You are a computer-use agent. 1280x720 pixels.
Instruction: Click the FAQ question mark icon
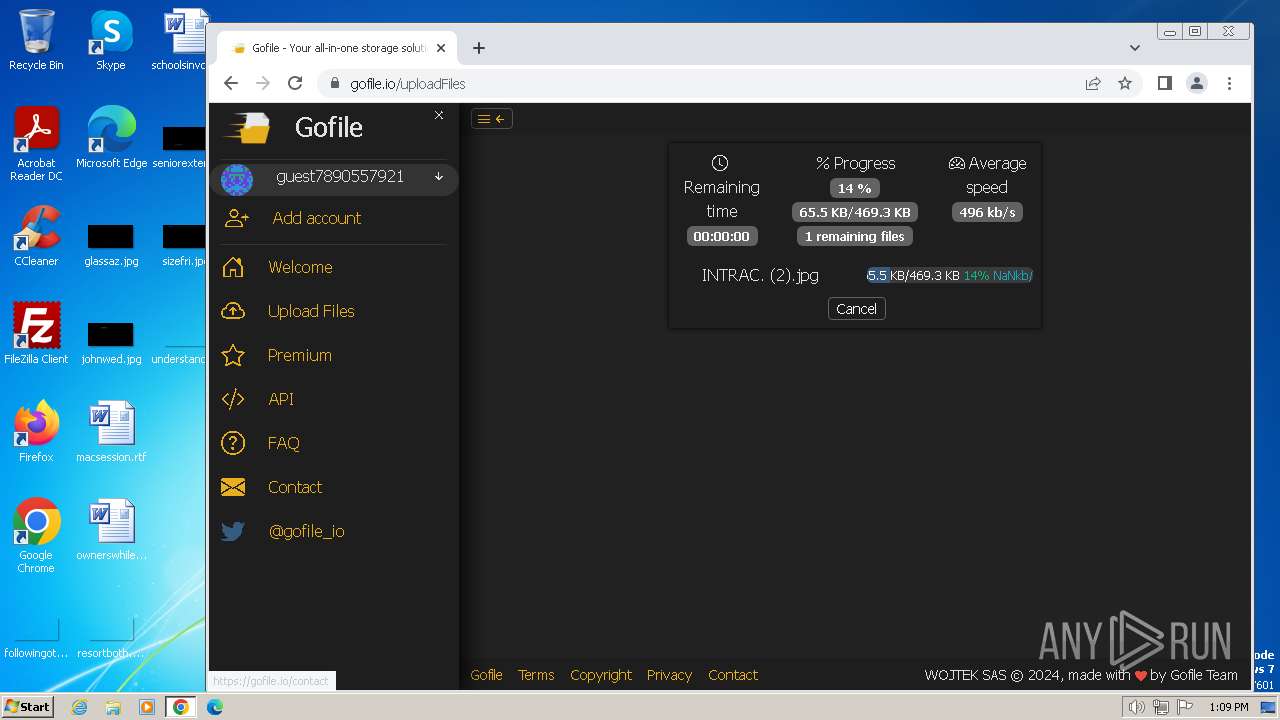(233, 443)
